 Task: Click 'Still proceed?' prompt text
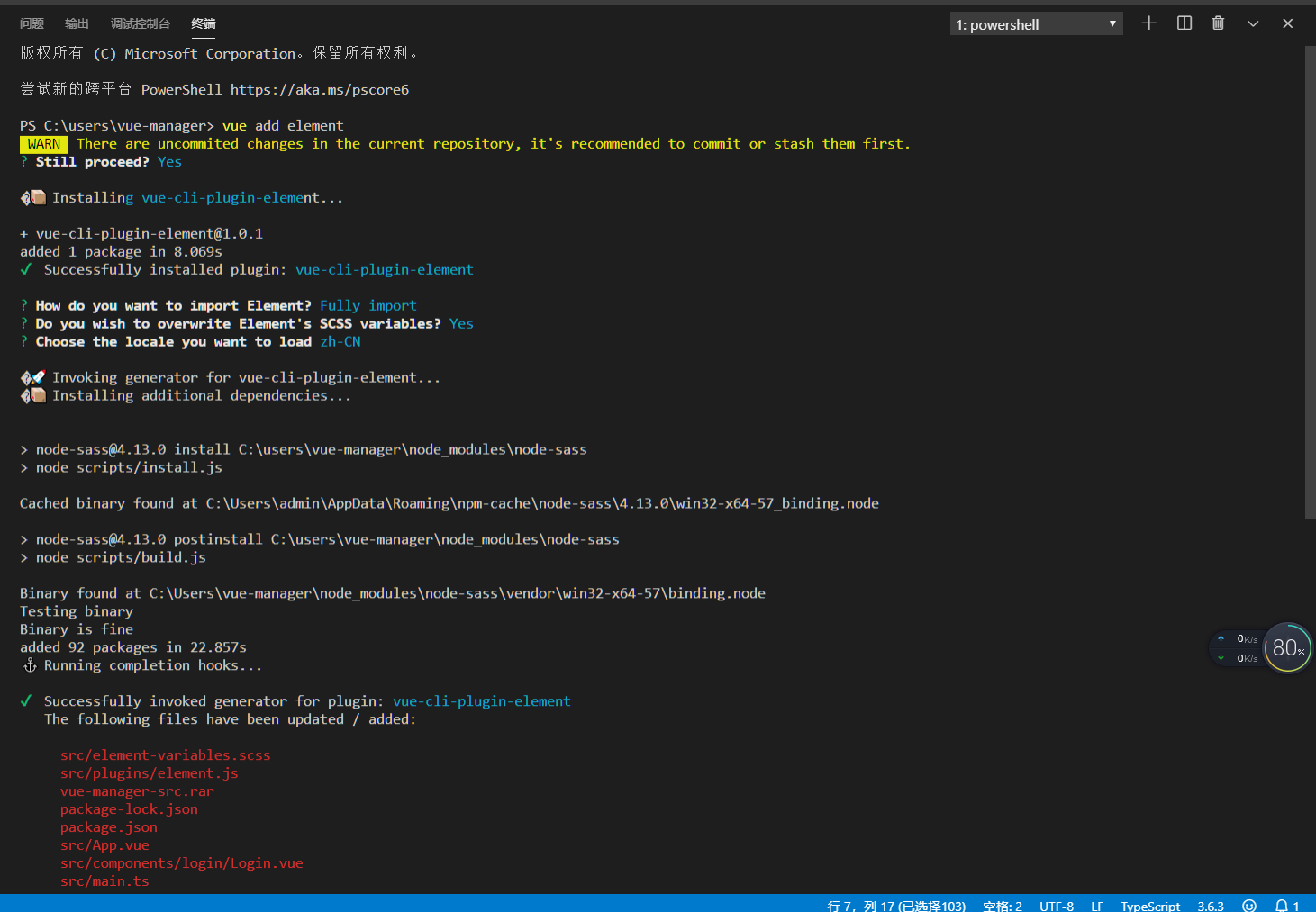coord(93,162)
